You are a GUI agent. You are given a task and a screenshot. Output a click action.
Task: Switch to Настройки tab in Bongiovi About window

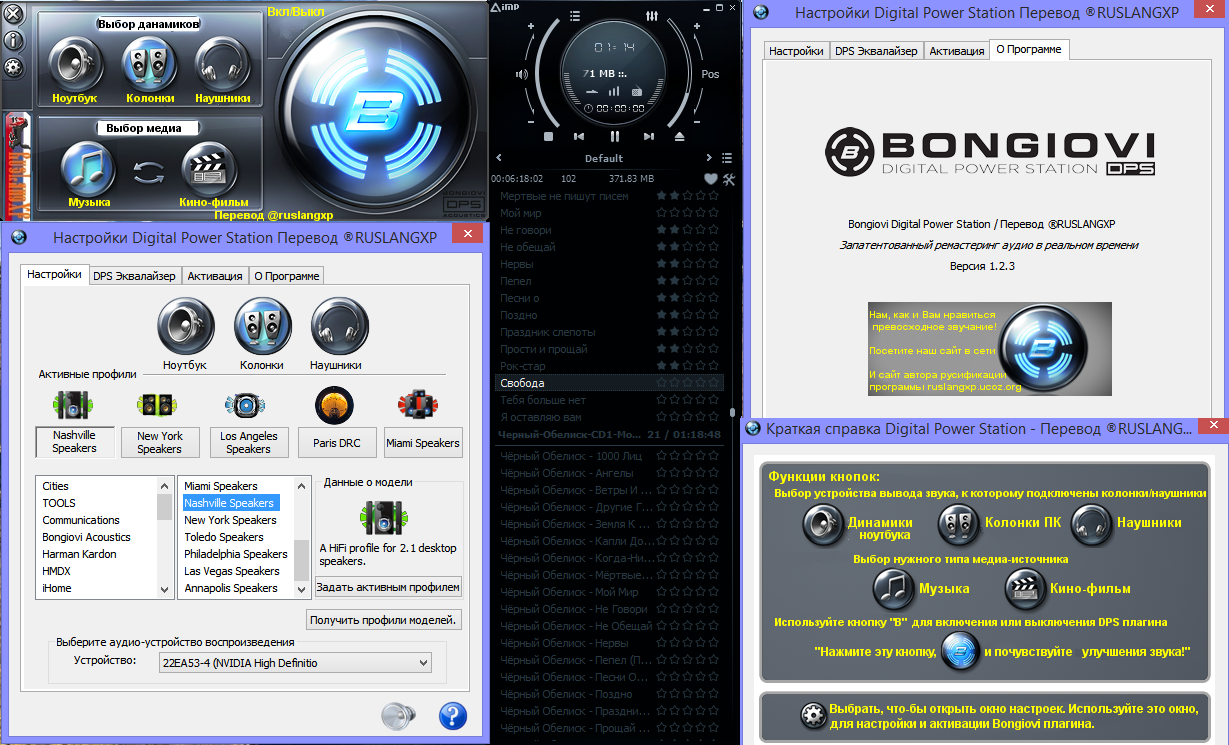point(796,51)
